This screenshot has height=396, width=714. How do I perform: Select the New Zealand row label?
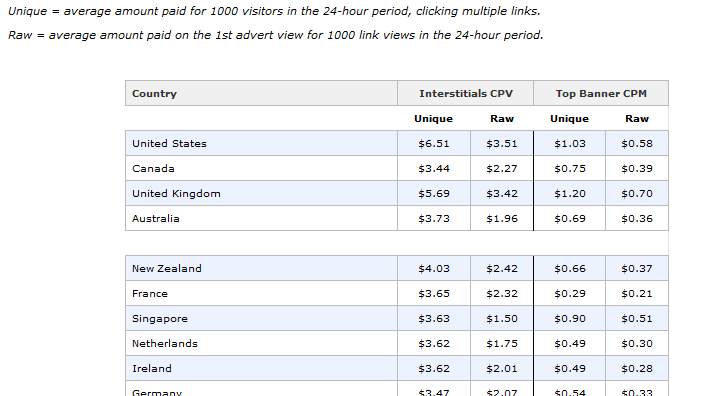pos(261,269)
